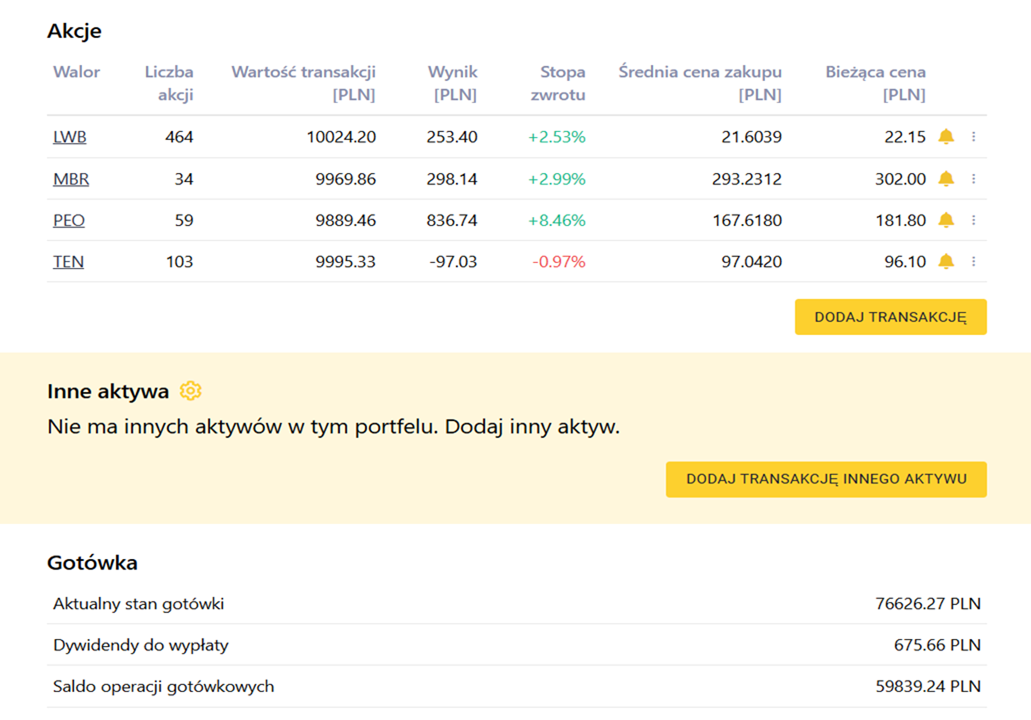Open the three-dot menu for LWB

pos(974,137)
